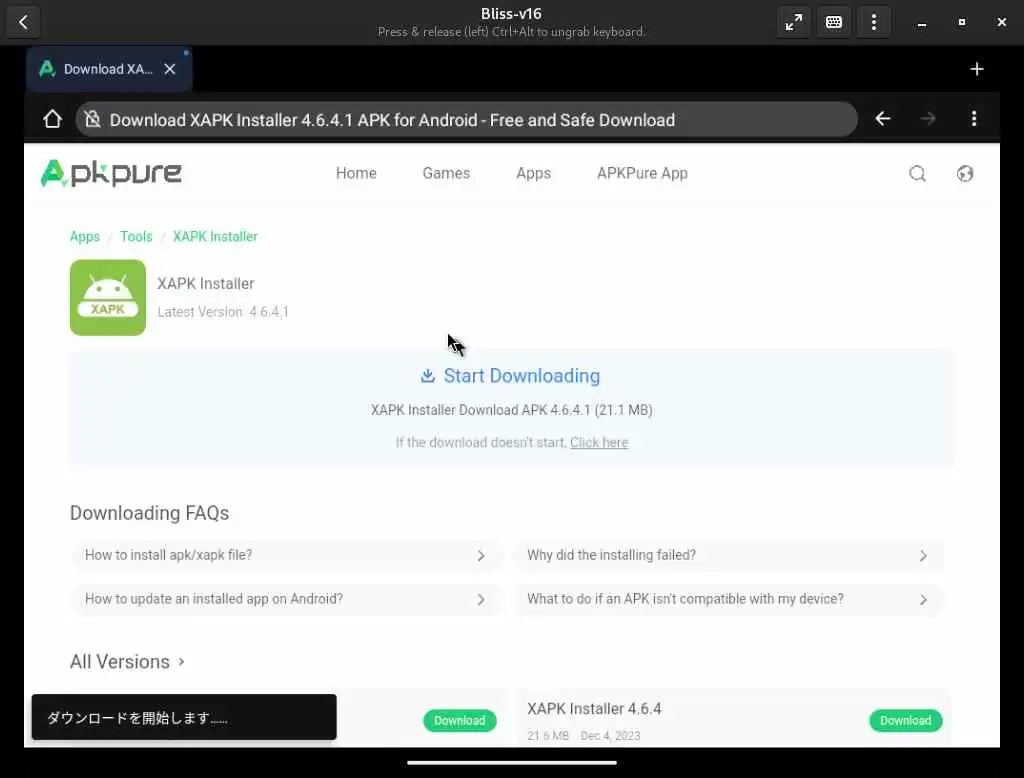Expand 'Why did the installing failed?' FAQ
Image resolution: width=1024 pixels, height=778 pixels.
[x=729, y=555]
